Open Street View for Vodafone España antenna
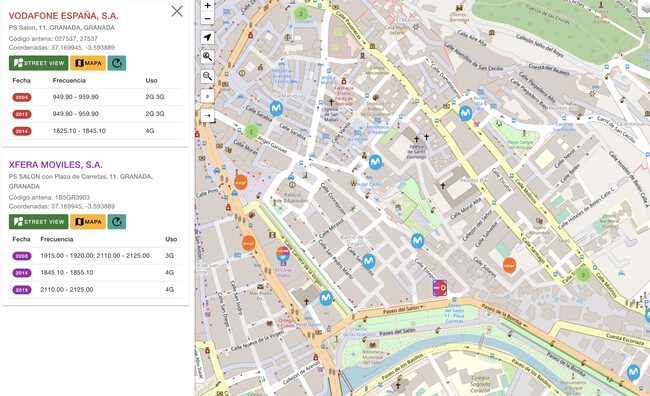This screenshot has height=396, width=650. click(x=39, y=63)
